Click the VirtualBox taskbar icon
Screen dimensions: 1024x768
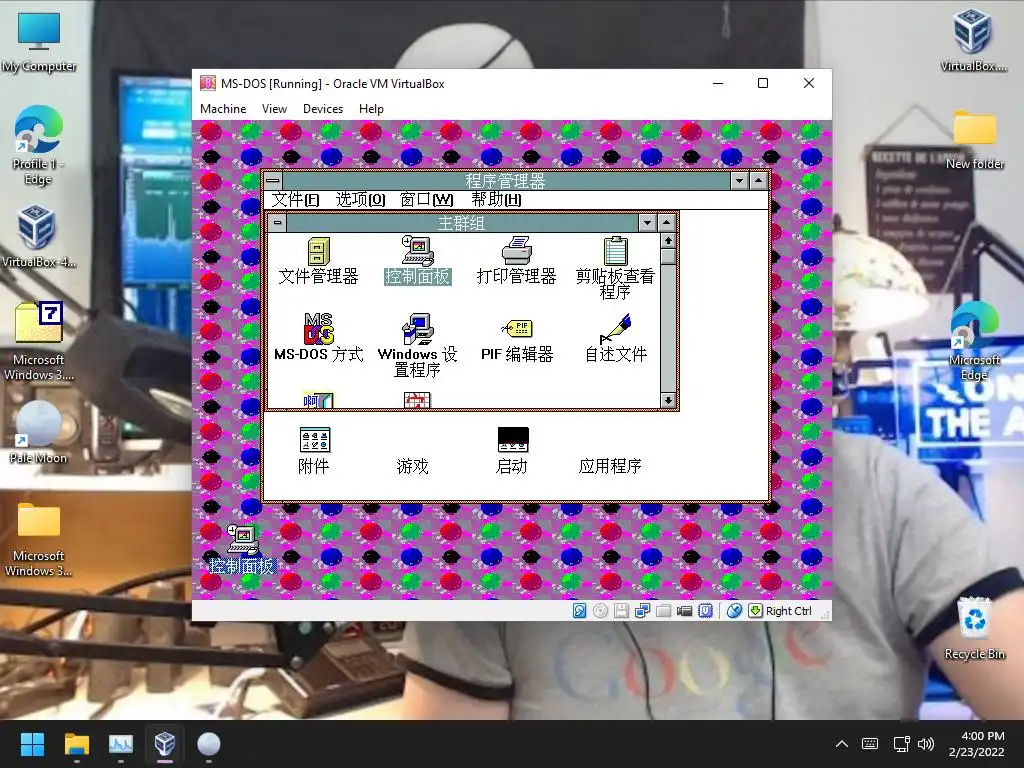[165, 743]
